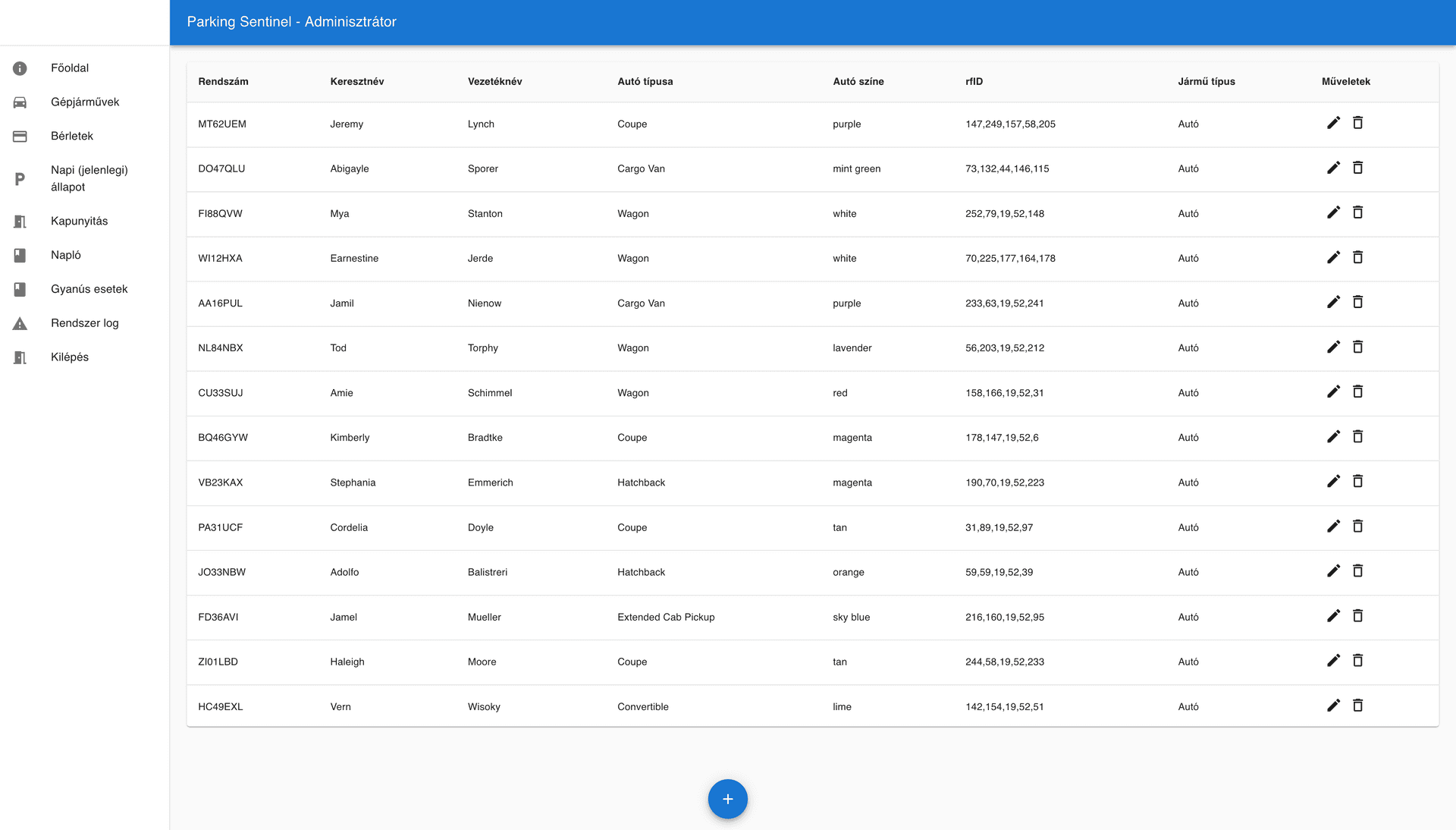The height and width of the screenshot is (830, 1456).
Task: Click the Extended Cab Pickup cell
Action: [x=666, y=618]
